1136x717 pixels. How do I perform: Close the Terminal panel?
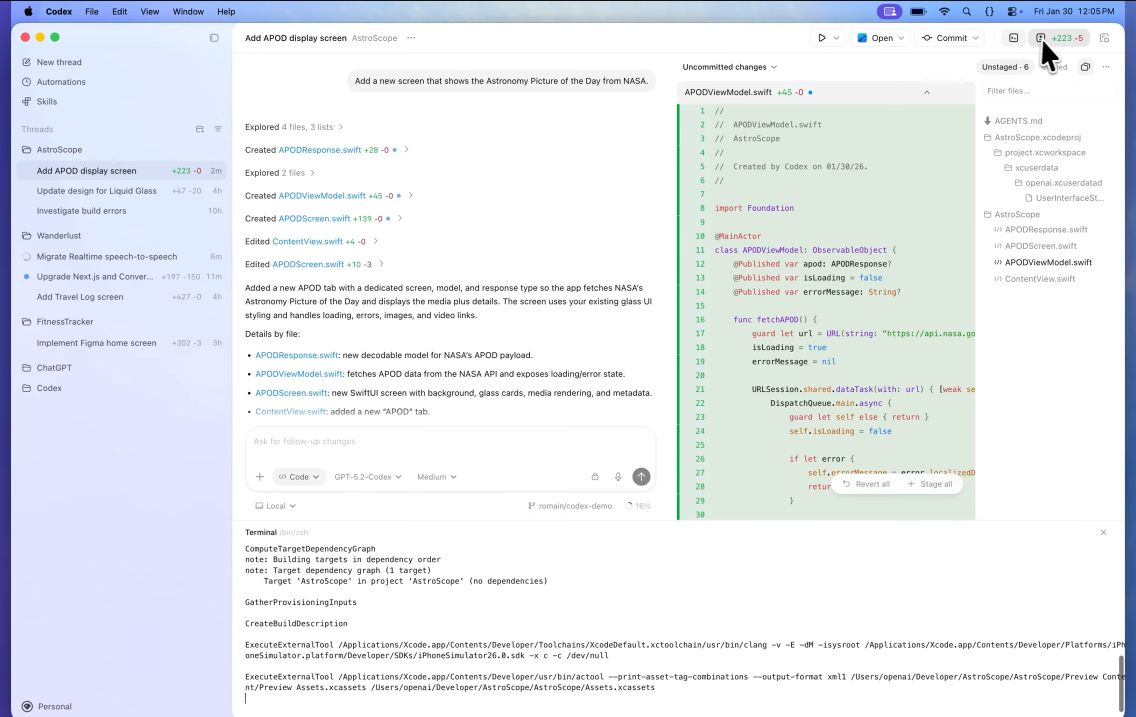point(1103,532)
